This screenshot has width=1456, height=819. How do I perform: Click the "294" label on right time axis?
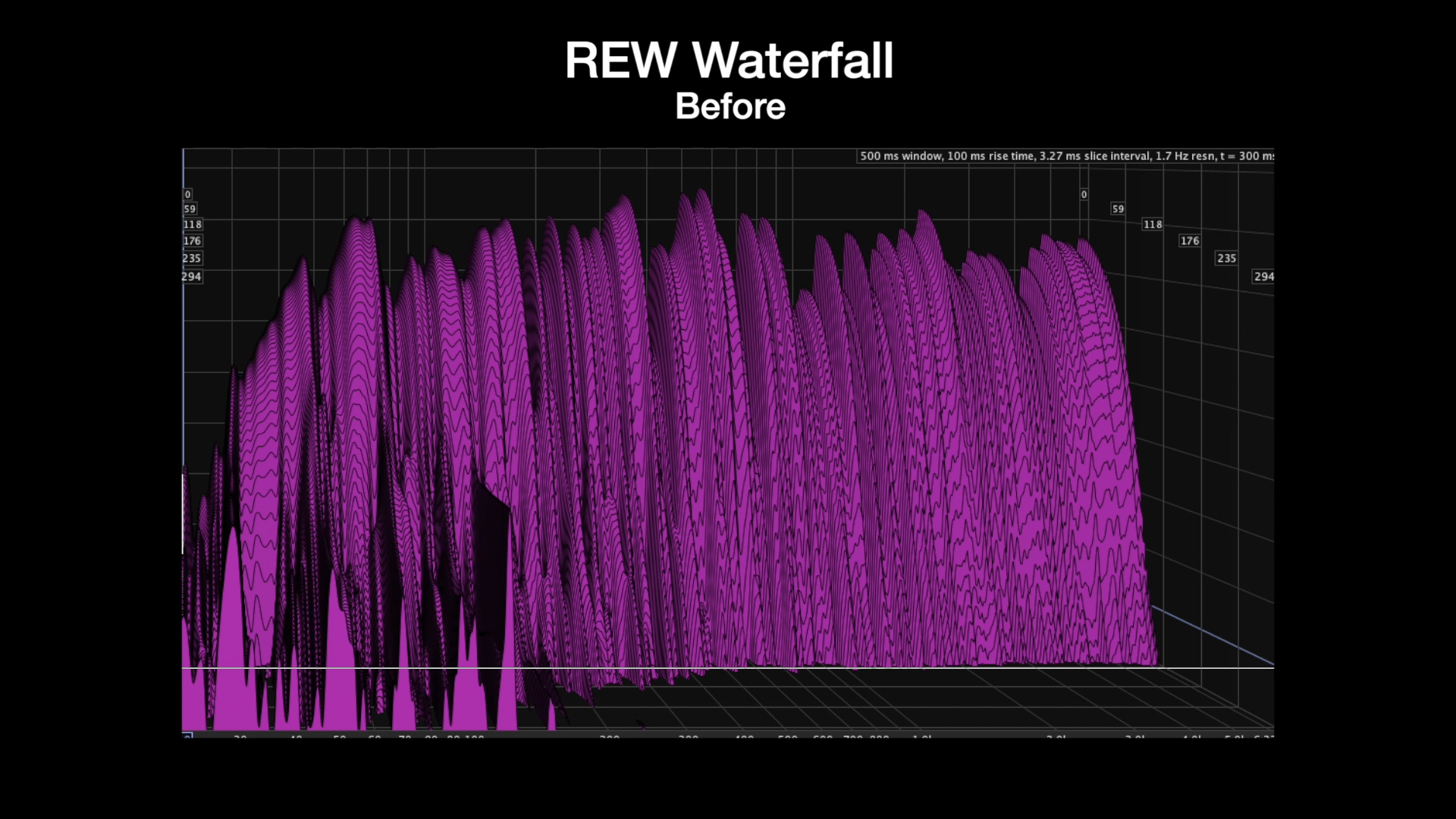1264,277
